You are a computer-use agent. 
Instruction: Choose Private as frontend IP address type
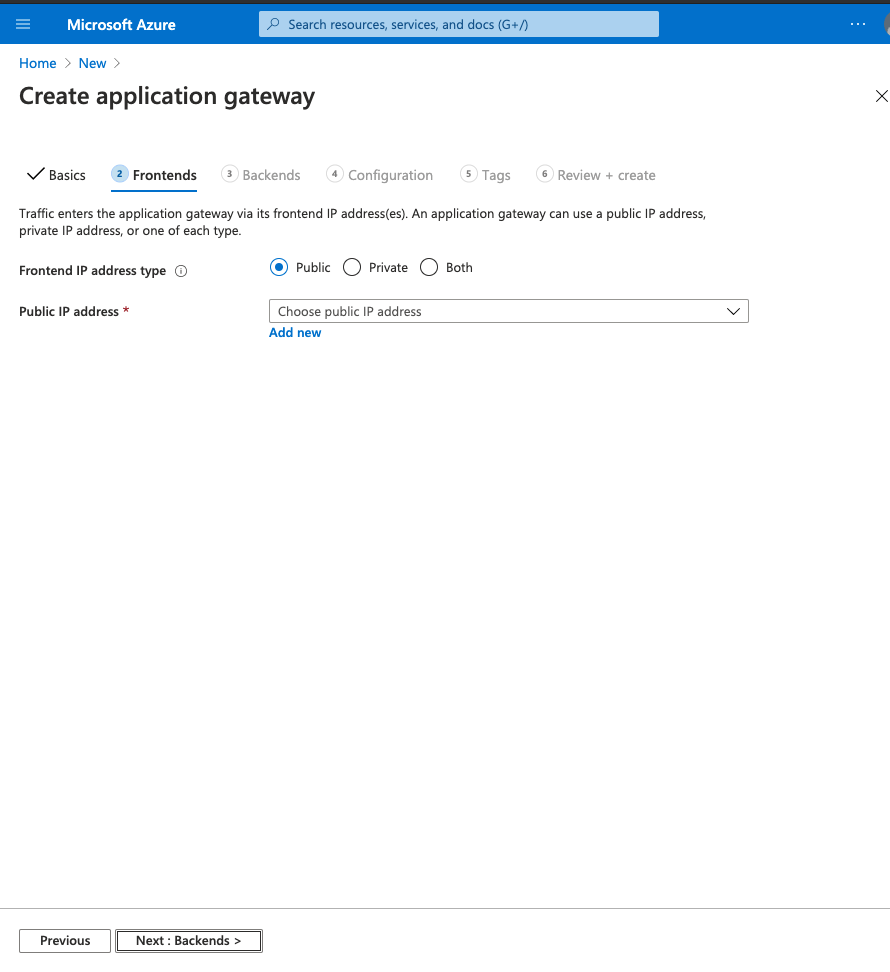click(x=352, y=267)
